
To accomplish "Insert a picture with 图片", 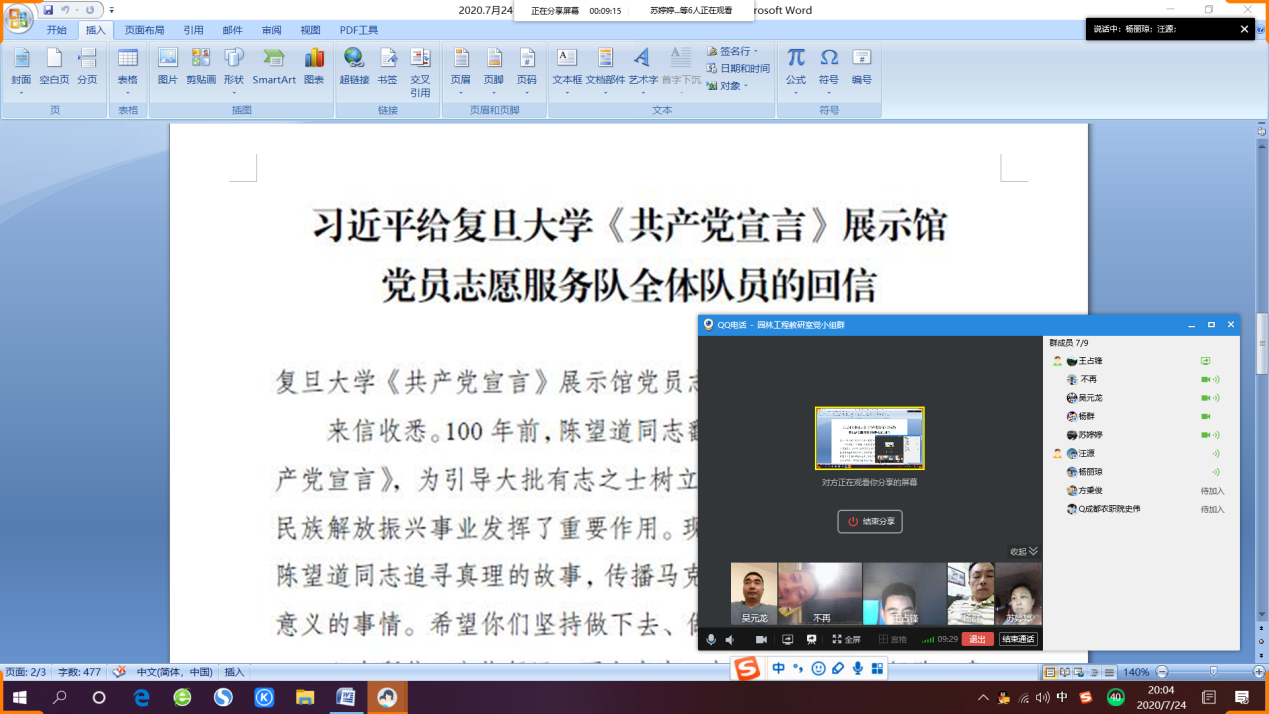I will coord(167,68).
